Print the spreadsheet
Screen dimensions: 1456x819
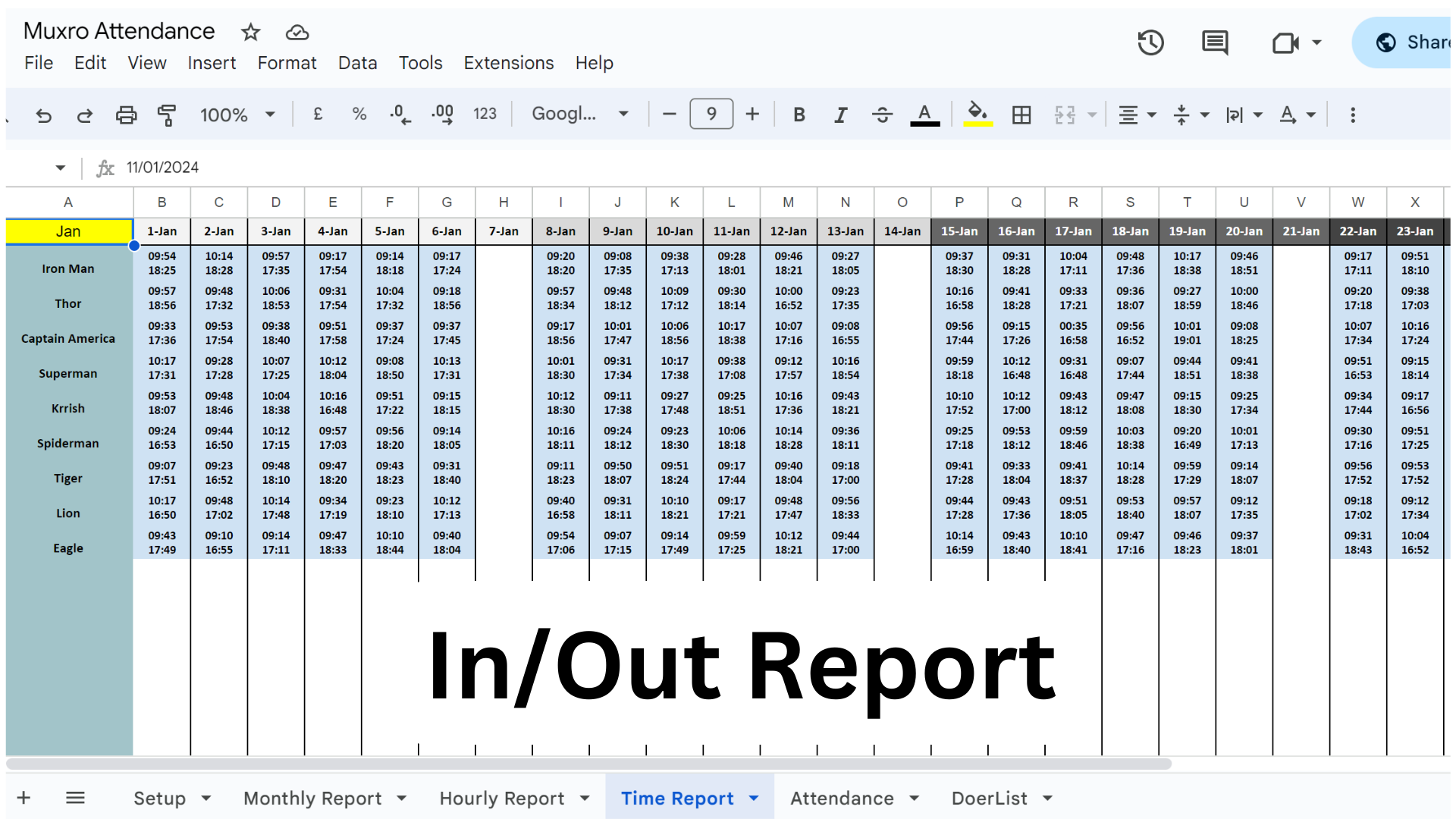point(126,115)
